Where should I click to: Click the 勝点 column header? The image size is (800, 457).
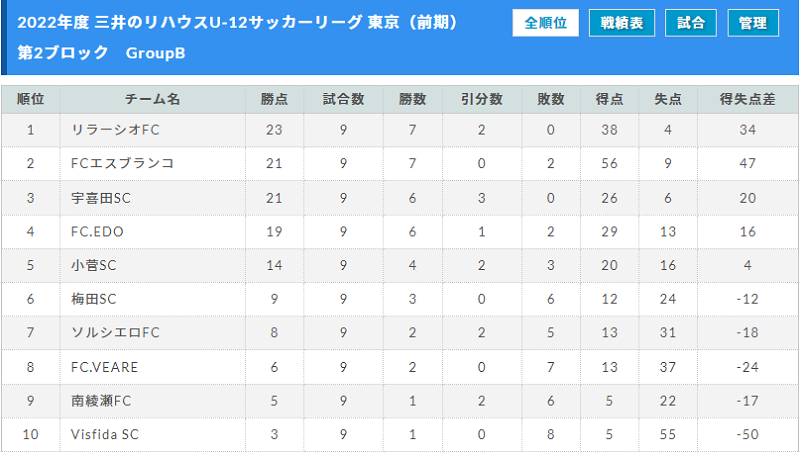click(x=274, y=99)
